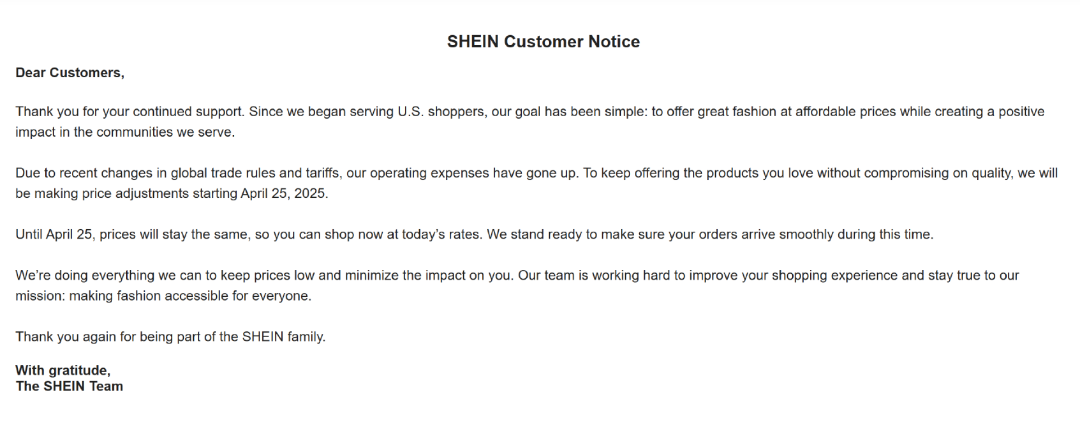The height and width of the screenshot is (427, 1080).
Task: Click the sentence starting Thank you for your continued support
Action: [130, 112]
